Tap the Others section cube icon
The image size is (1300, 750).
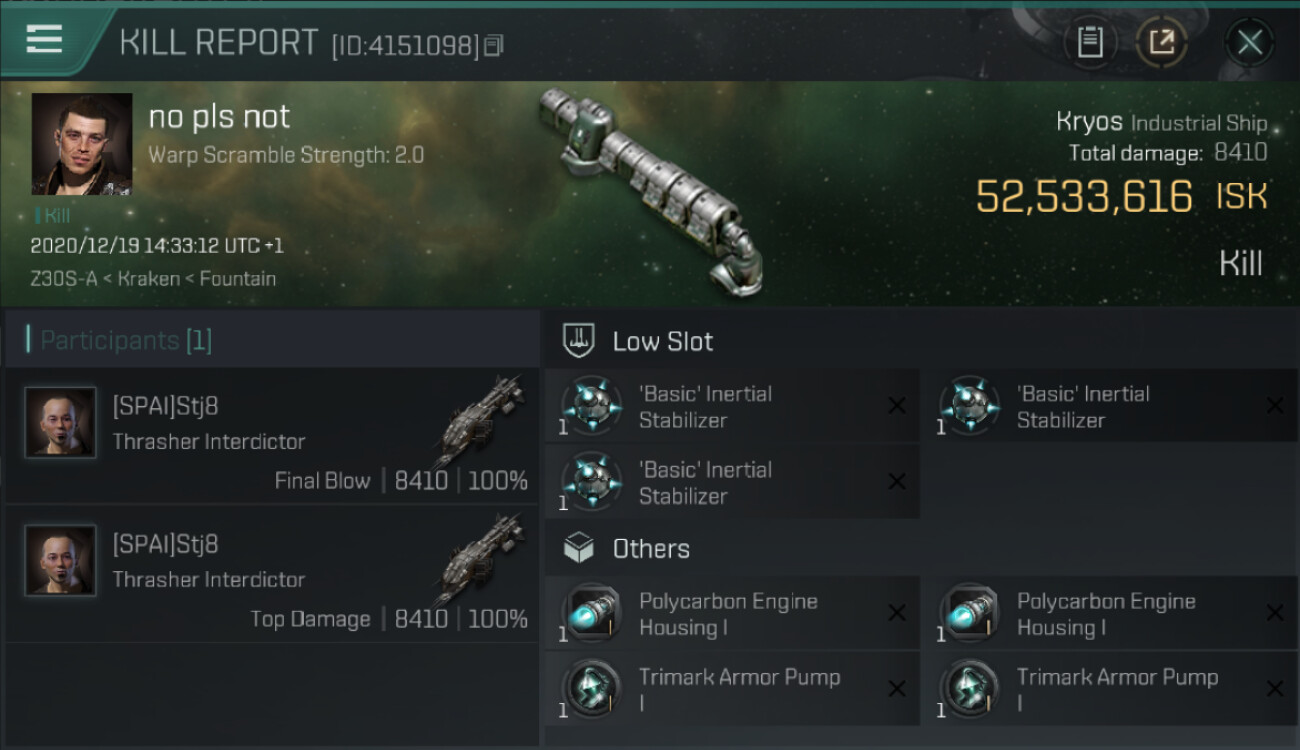point(580,548)
